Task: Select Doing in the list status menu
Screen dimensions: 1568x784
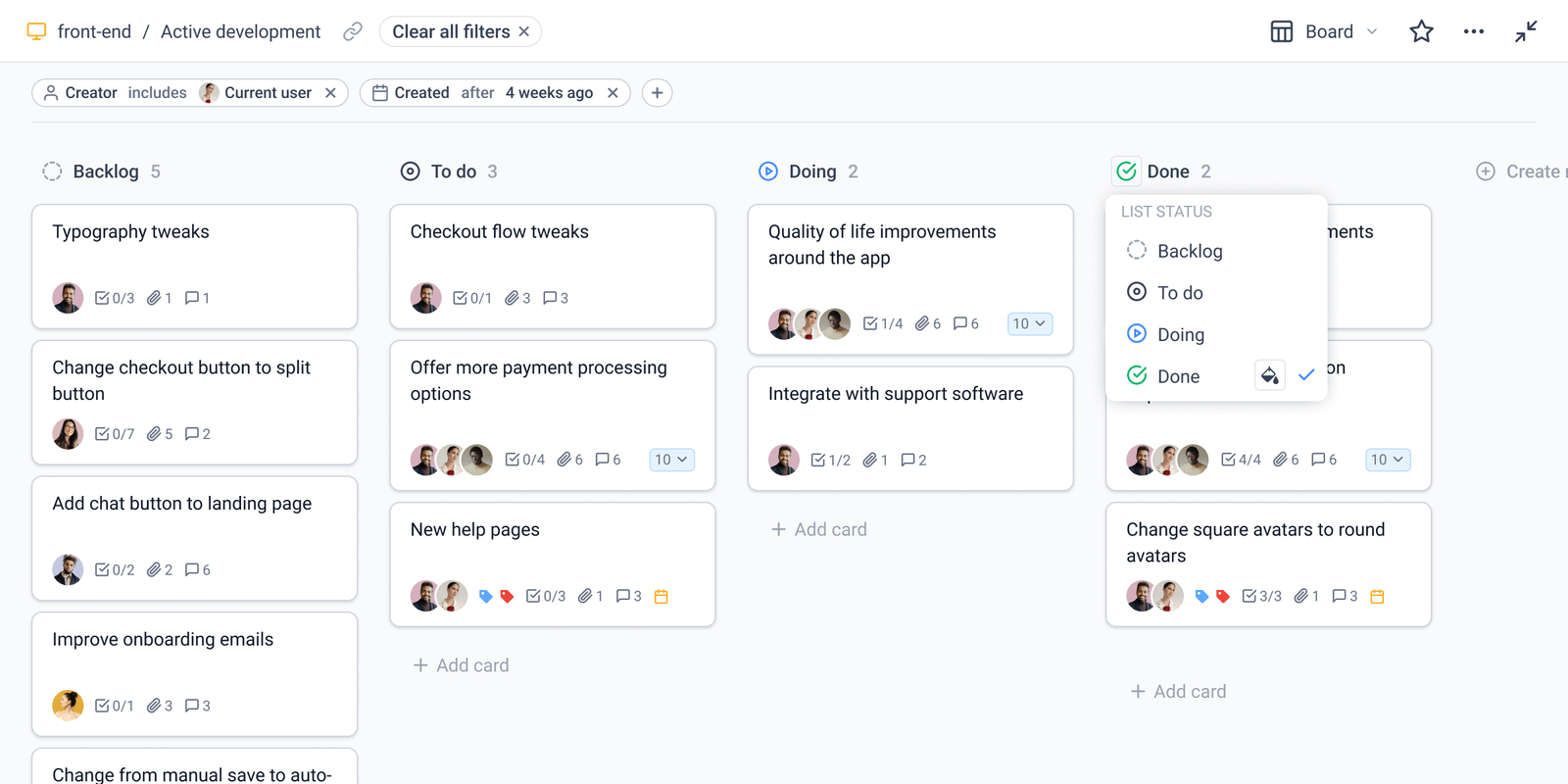Action: [x=1181, y=334]
